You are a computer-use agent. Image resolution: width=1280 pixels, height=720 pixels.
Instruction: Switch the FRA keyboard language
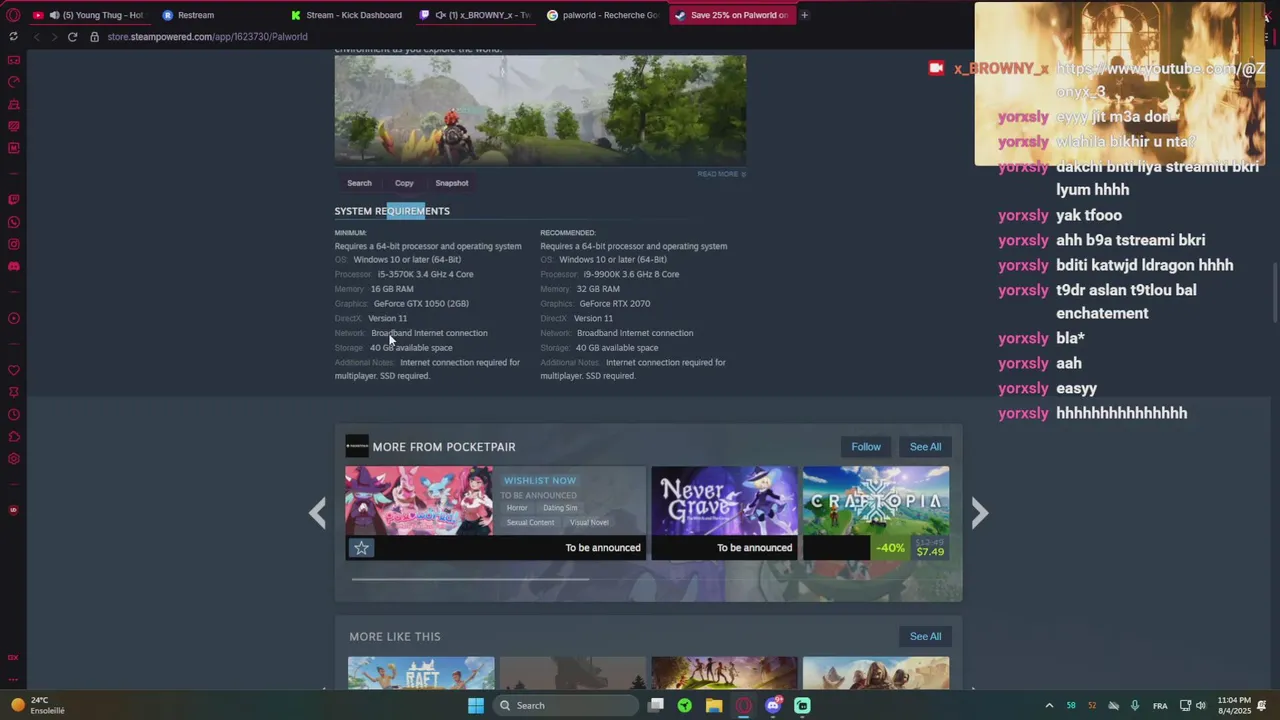[x=1160, y=706]
